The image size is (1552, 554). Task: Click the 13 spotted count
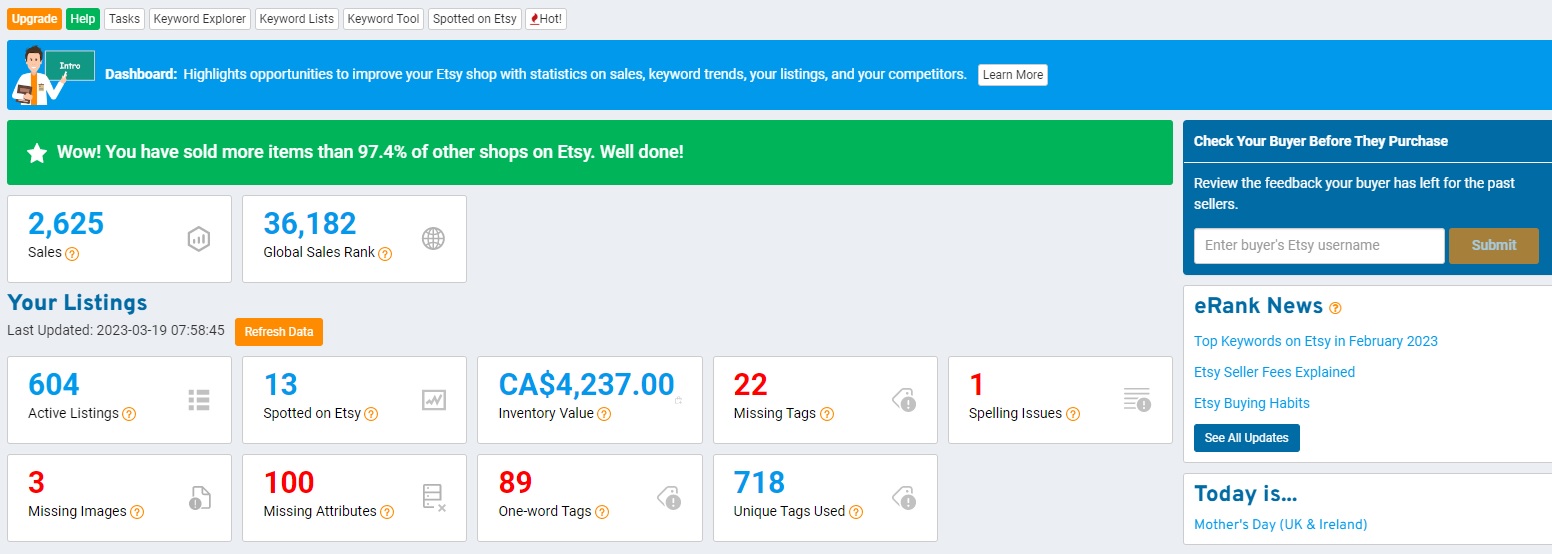coord(281,384)
